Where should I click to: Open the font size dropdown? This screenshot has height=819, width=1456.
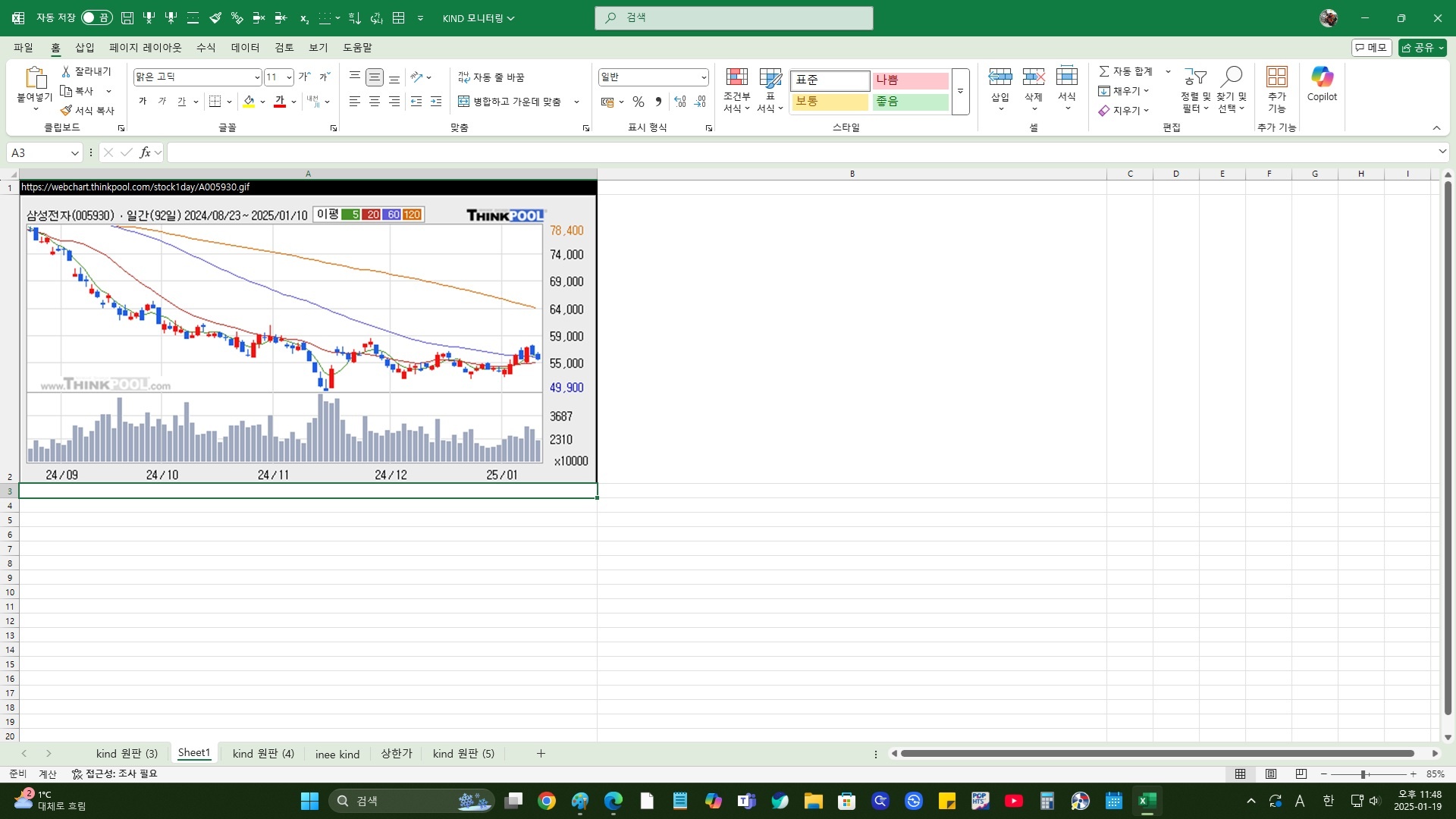point(289,77)
